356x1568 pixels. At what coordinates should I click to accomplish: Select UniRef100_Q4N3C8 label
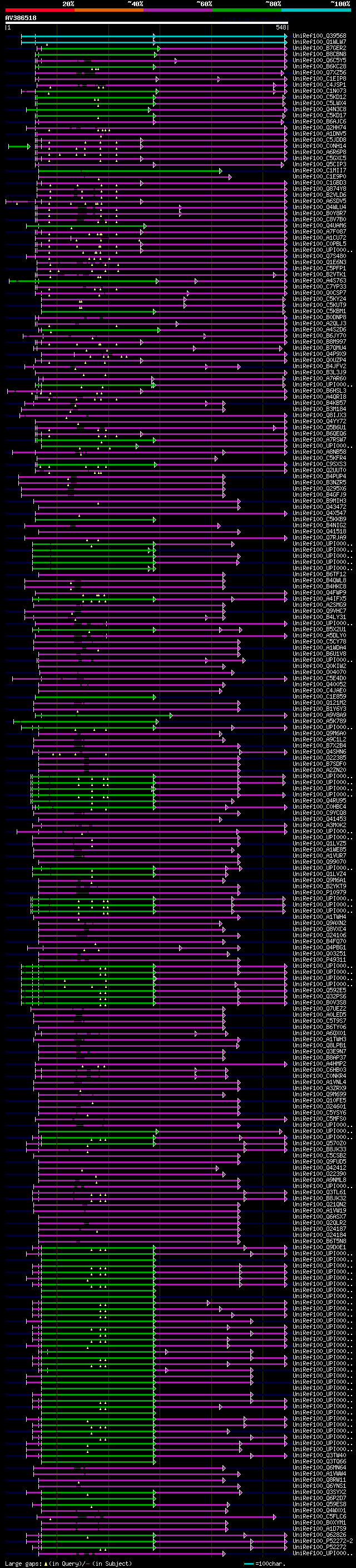(x=319, y=109)
